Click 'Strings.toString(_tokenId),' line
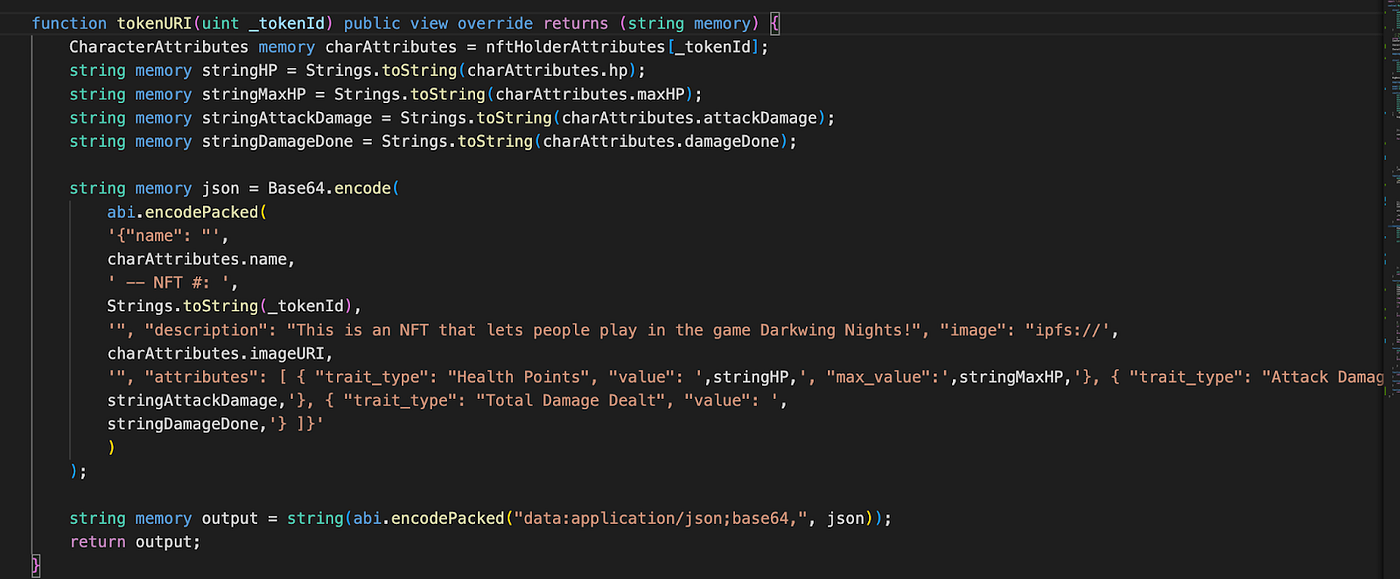This screenshot has height=579, width=1400. 234,306
